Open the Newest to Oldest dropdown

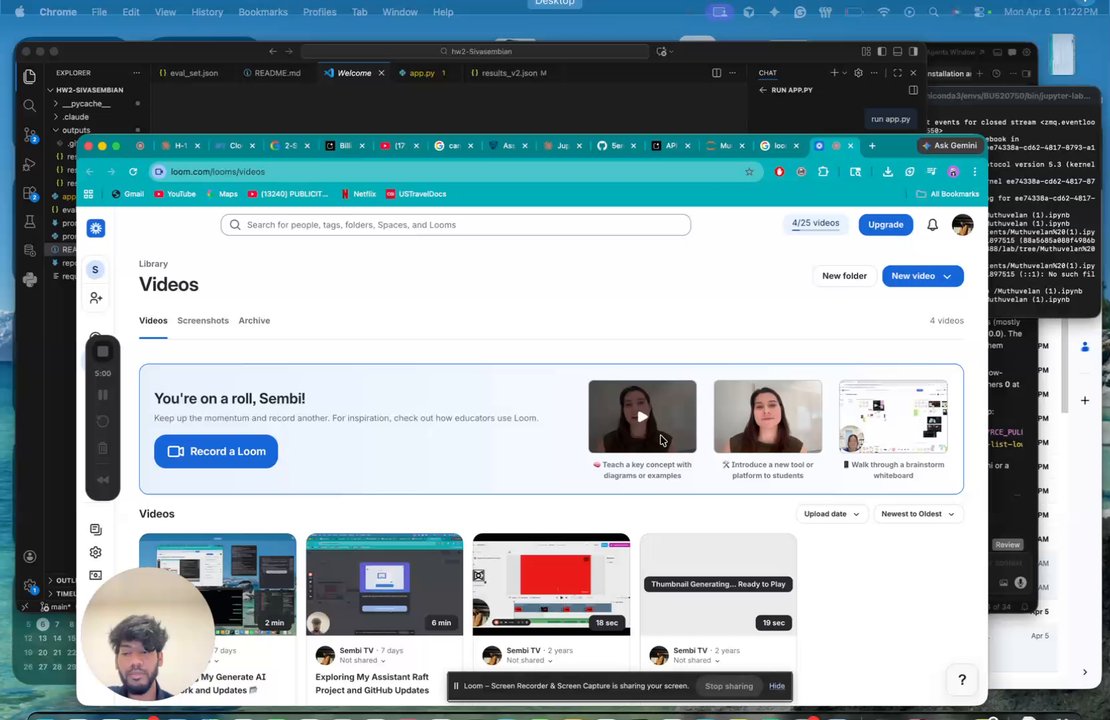[917, 514]
